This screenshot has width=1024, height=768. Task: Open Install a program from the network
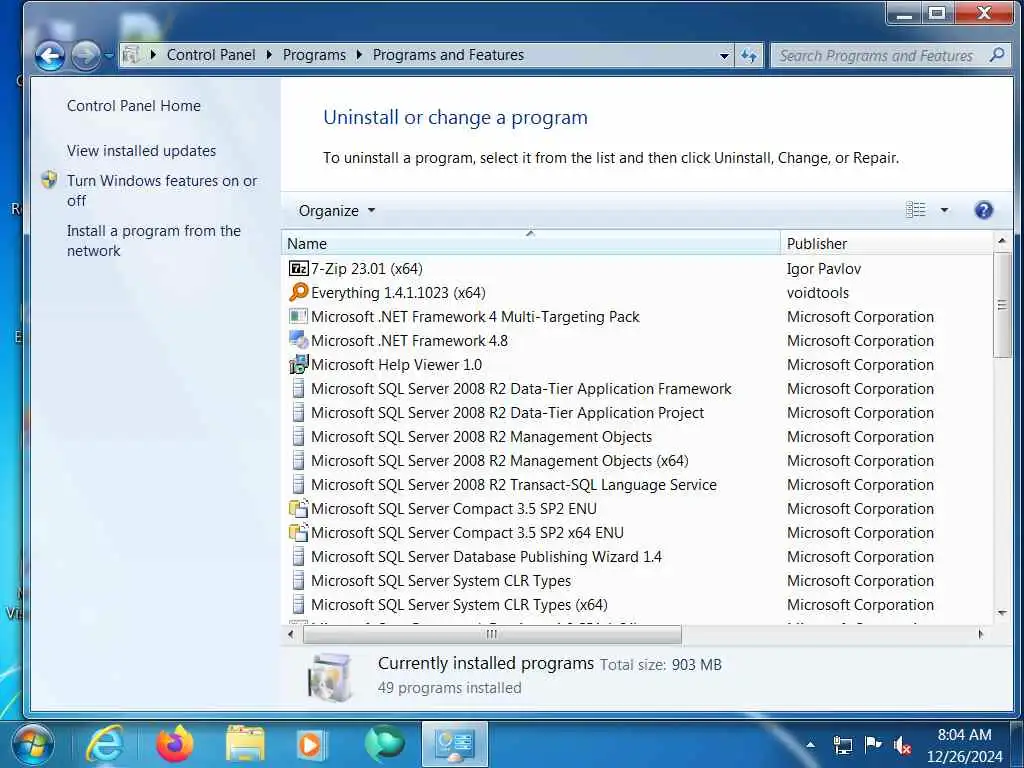(x=153, y=240)
